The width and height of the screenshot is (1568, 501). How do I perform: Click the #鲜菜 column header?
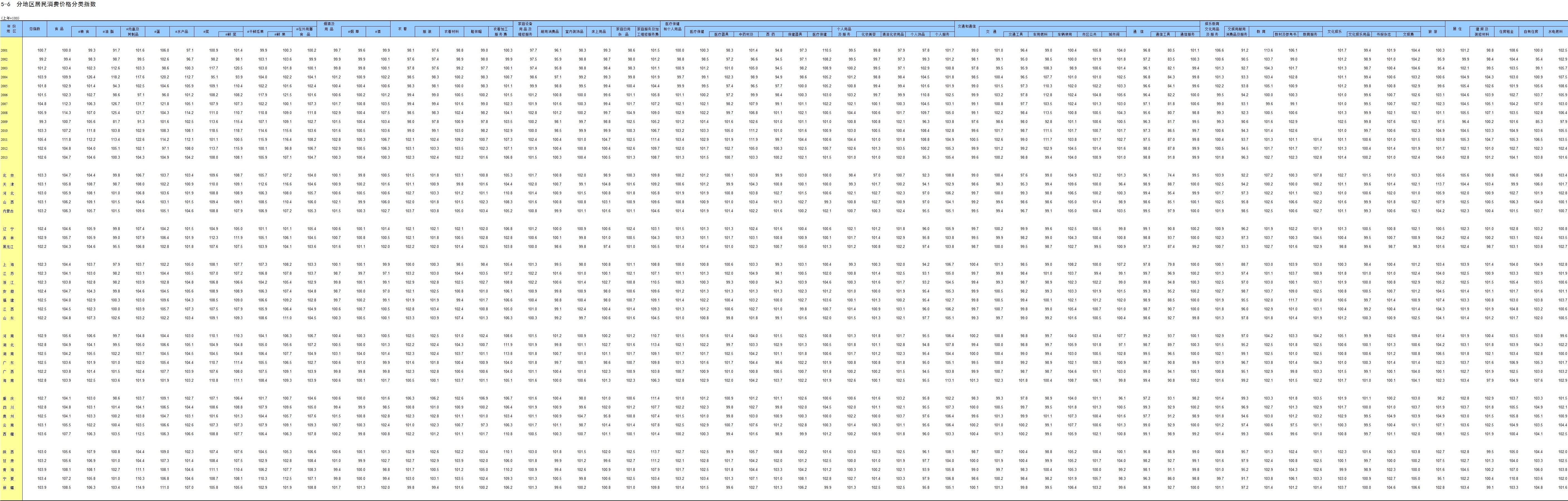pyautogui.click(x=231, y=34)
